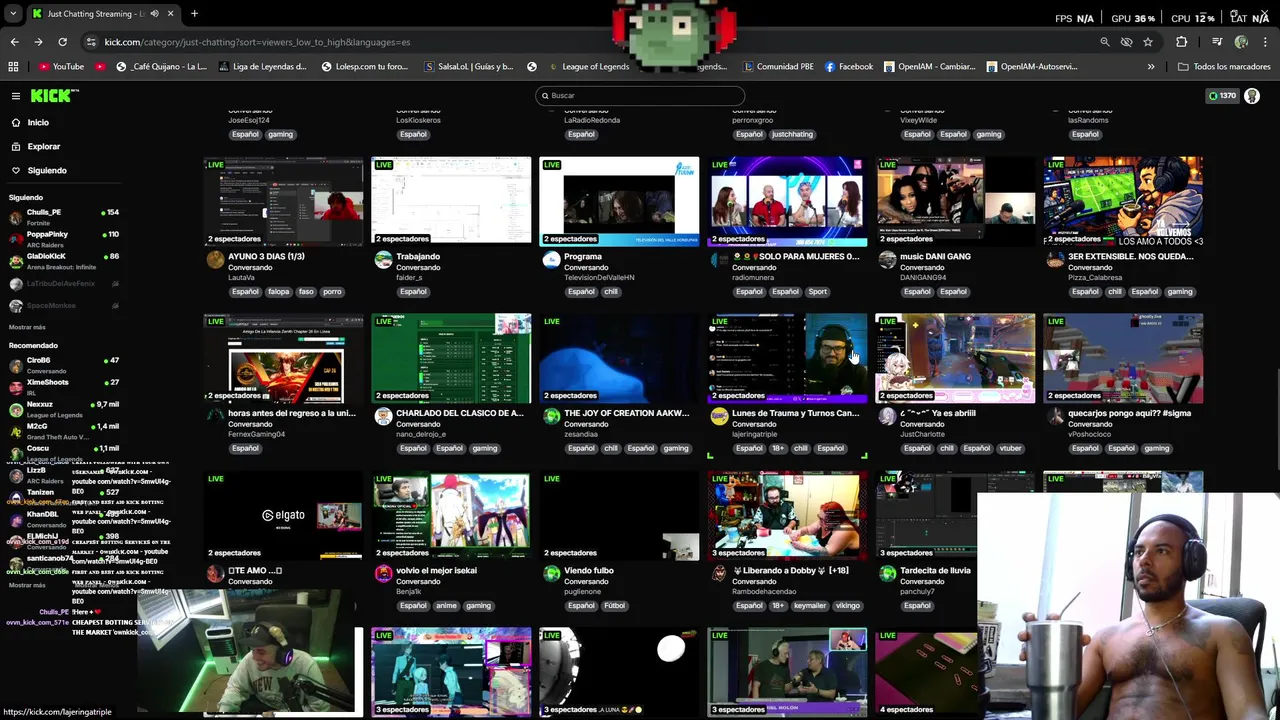Image resolution: width=1280 pixels, height=720 pixels.
Task: Open the Trabajando stream thumbnail
Action: coord(451,201)
